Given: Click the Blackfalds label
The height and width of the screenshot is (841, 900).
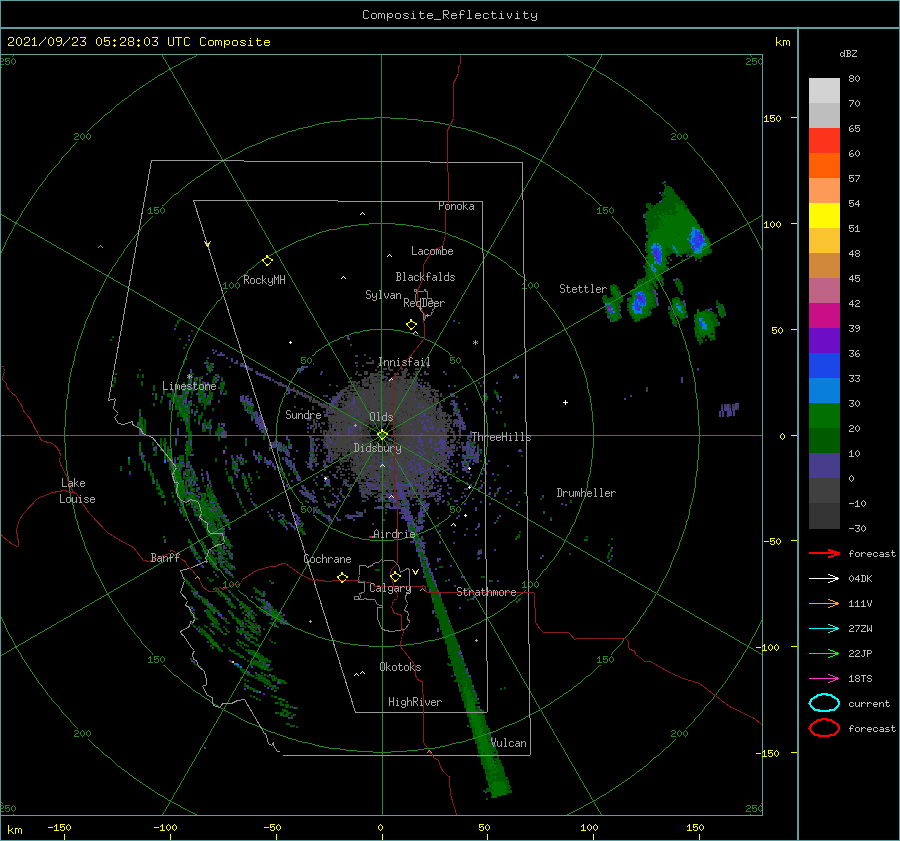Looking at the screenshot, I should 425,277.
